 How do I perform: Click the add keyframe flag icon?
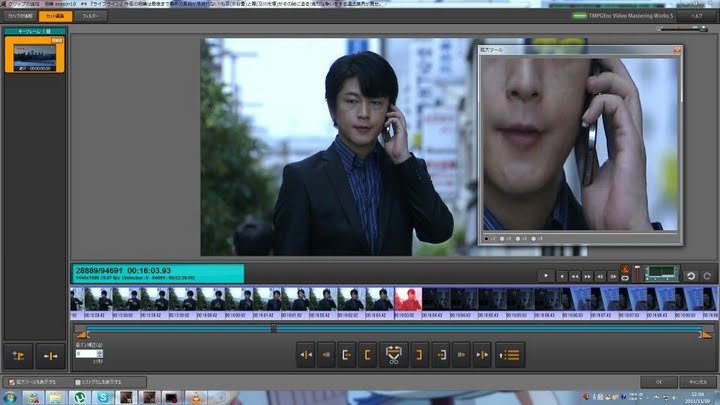[x=18, y=356]
